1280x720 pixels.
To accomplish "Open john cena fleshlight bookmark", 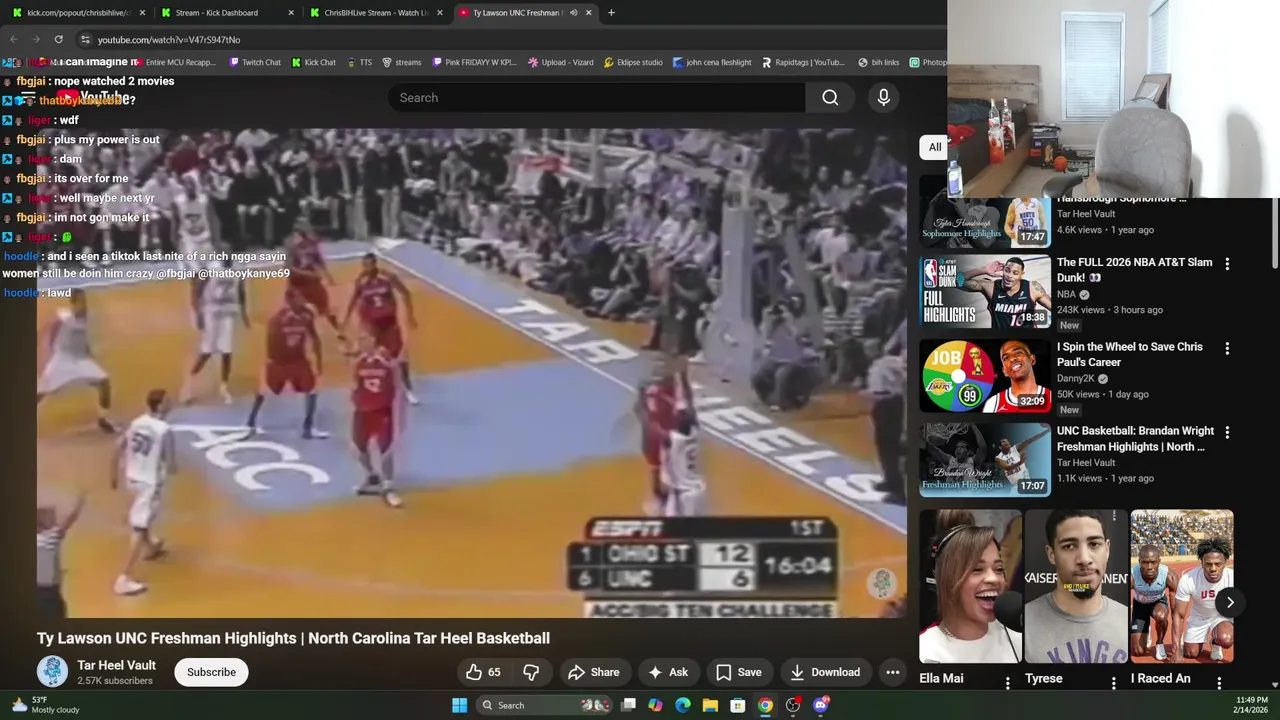I will coord(712,62).
